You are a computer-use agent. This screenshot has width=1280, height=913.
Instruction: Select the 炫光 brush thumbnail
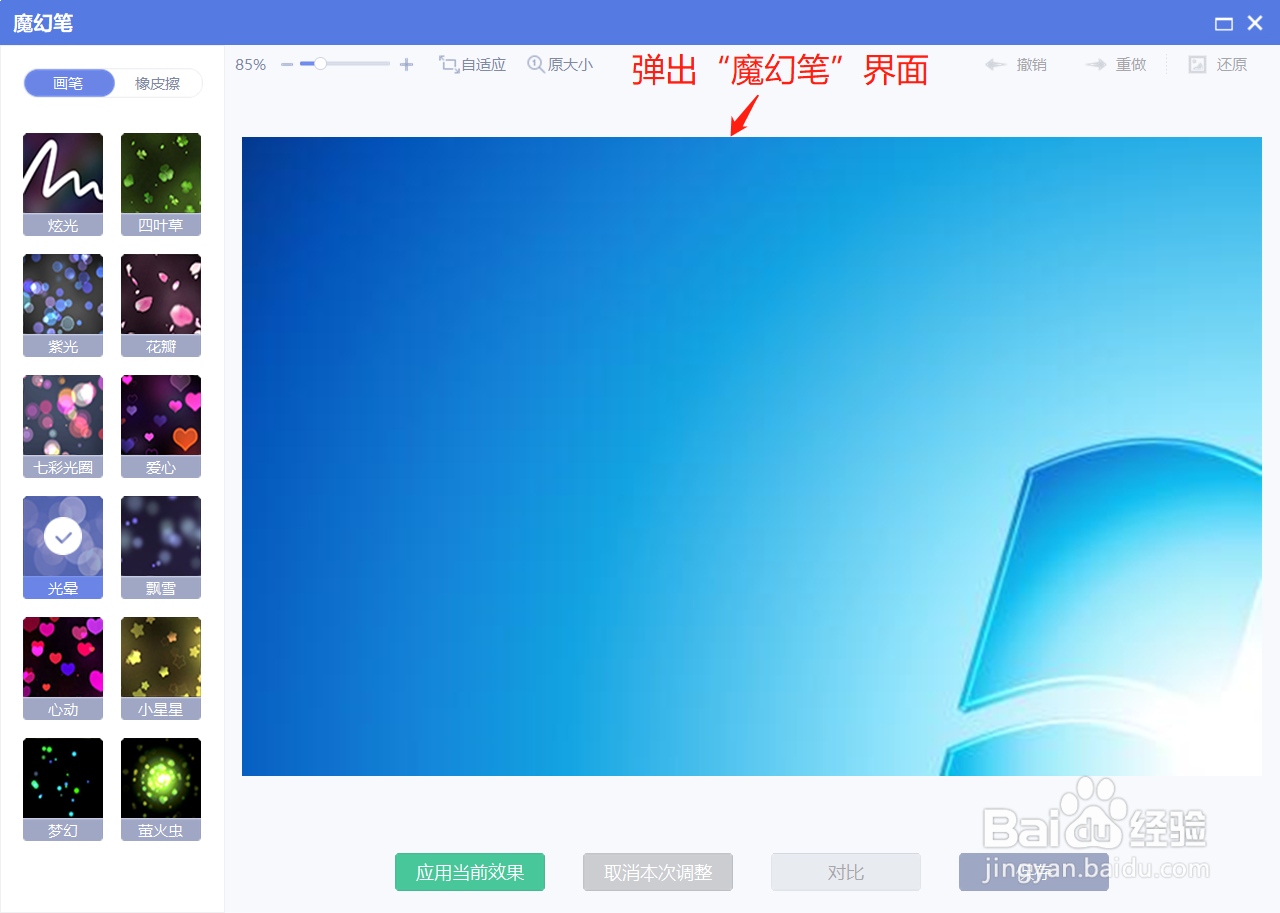pos(63,184)
